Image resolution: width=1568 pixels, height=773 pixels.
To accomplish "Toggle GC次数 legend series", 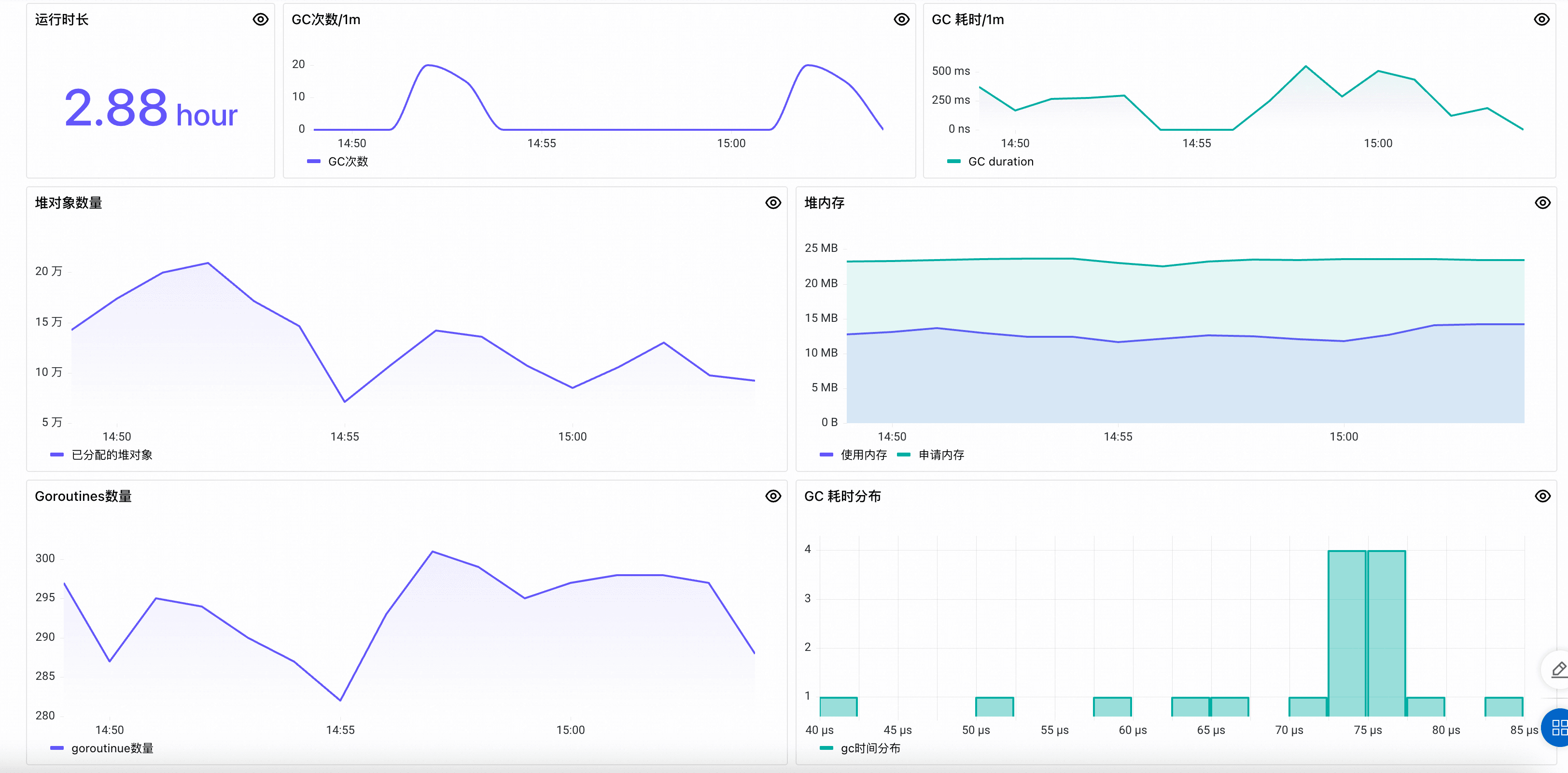I will pos(348,161).
